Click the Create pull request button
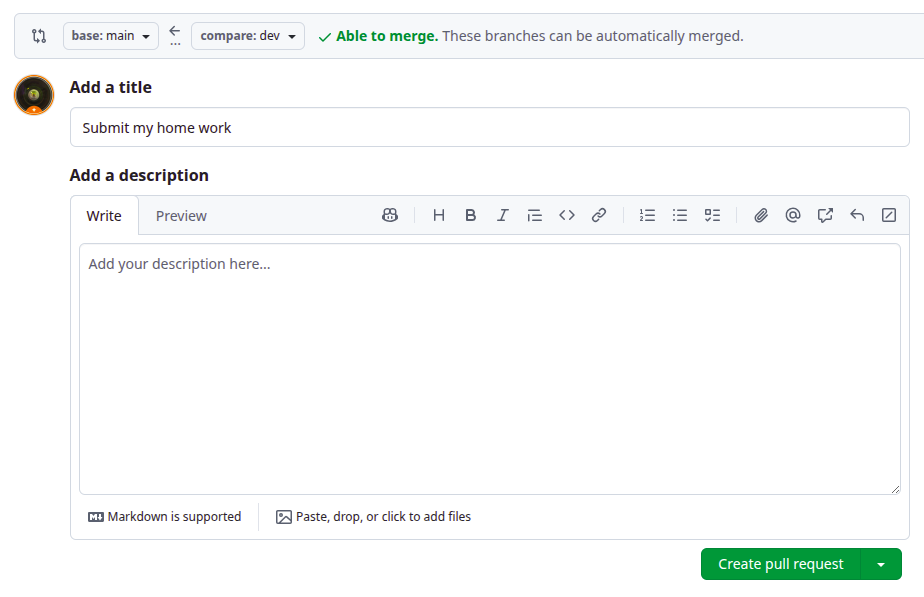 [780, 563]
